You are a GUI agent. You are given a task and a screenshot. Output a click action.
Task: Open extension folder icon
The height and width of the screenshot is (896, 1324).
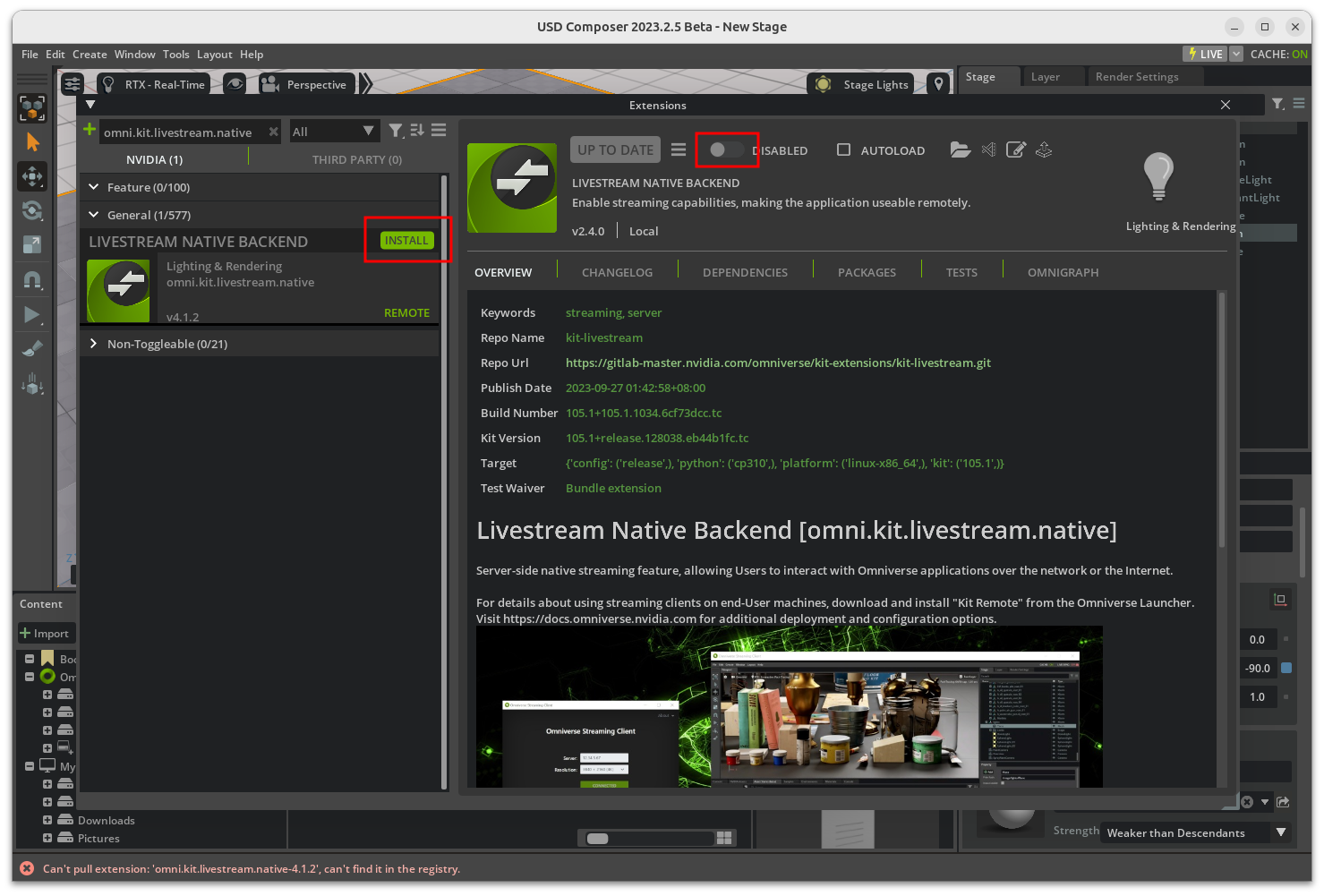[x=960, y=149]
